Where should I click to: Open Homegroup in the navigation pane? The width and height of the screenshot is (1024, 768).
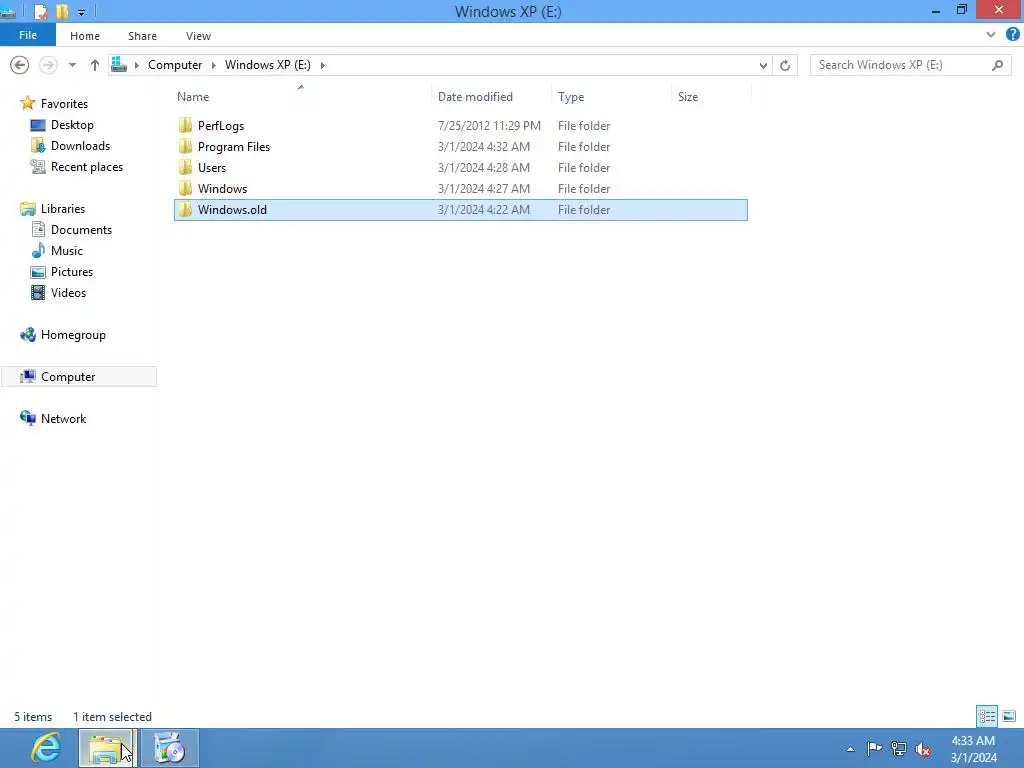(72, 335)
